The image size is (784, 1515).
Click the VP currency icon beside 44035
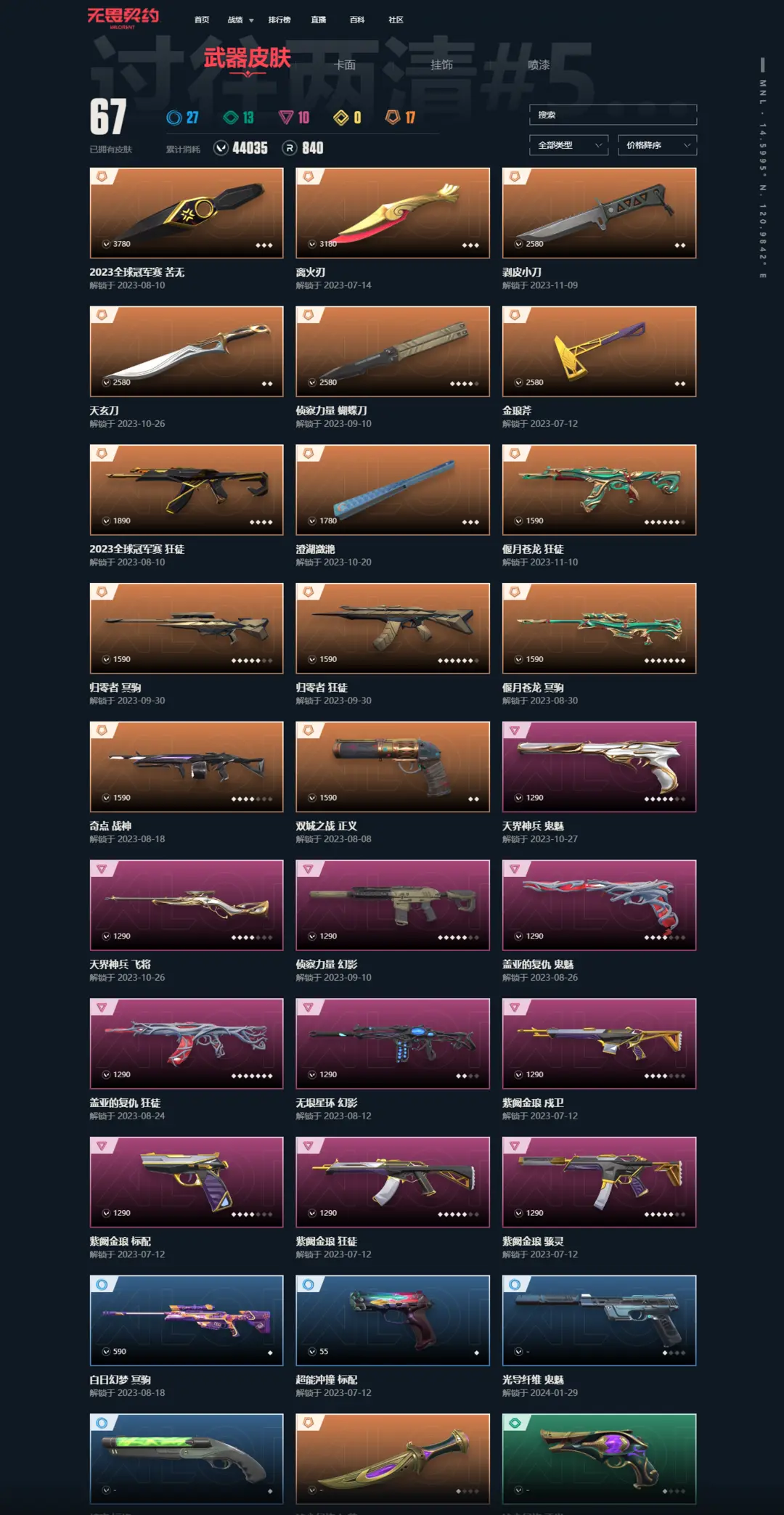point(221,148)
